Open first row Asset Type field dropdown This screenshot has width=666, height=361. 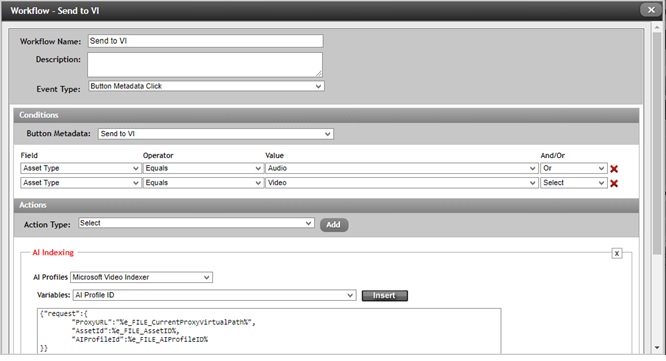coord(81,169)
